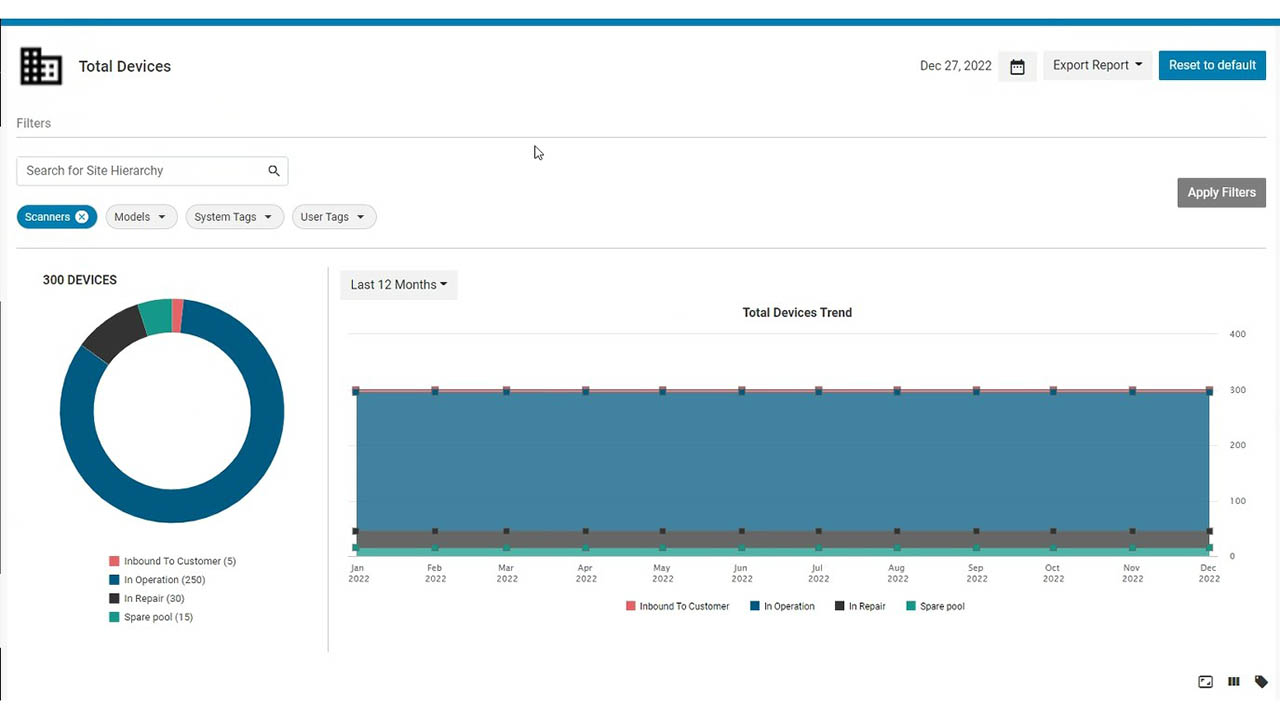Viewport: 1280px width, 720px height.
Task: Toggle Spare pool series in trend legend
Action: click(x=935, y=606)
